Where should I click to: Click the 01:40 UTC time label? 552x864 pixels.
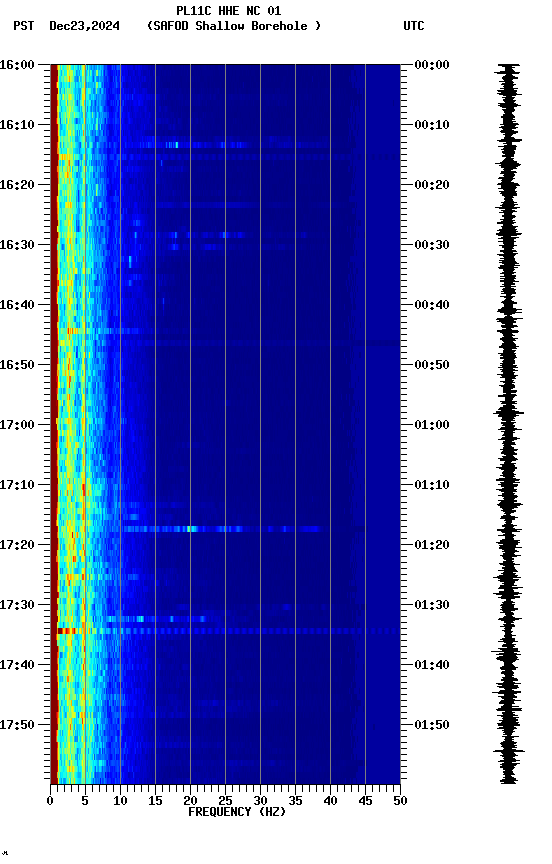tap(432, 665)
